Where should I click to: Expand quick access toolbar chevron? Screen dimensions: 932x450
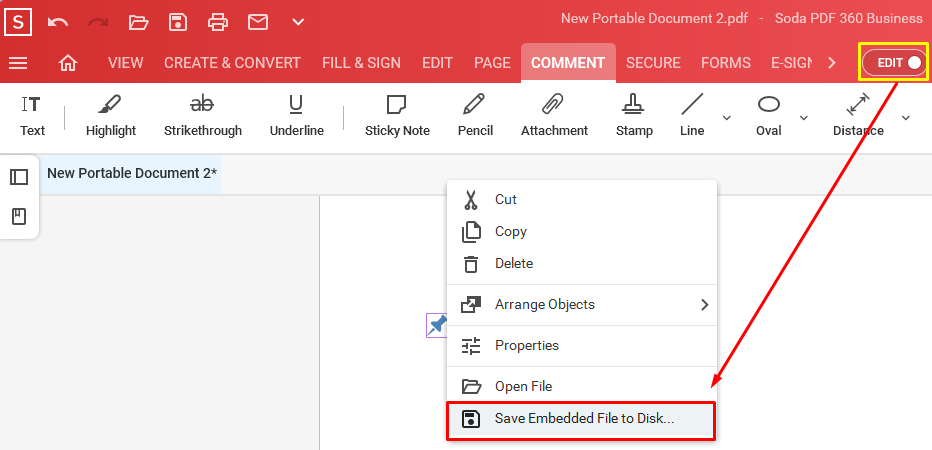pyautogui.click(x=298, y=23)
